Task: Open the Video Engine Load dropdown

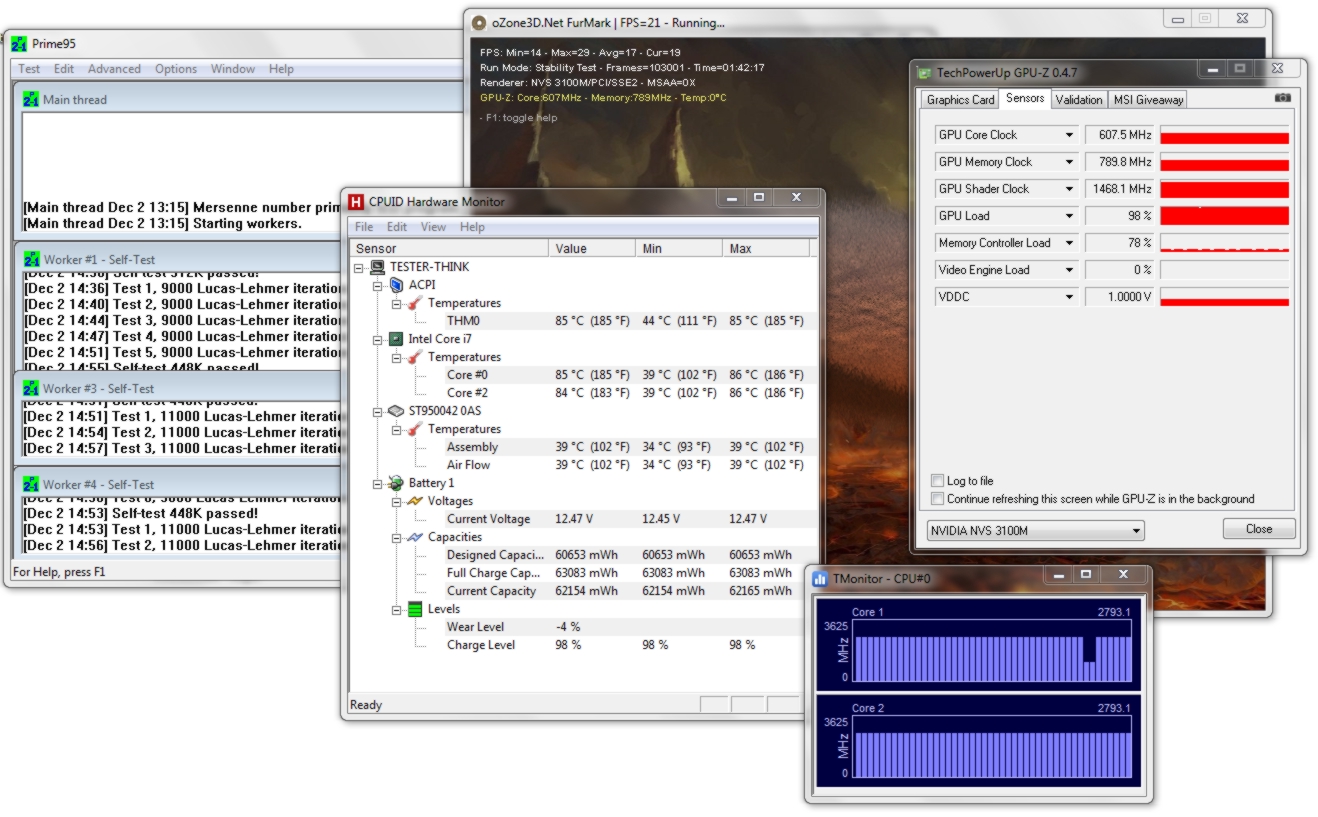Action: click(x=1068, y=270)
